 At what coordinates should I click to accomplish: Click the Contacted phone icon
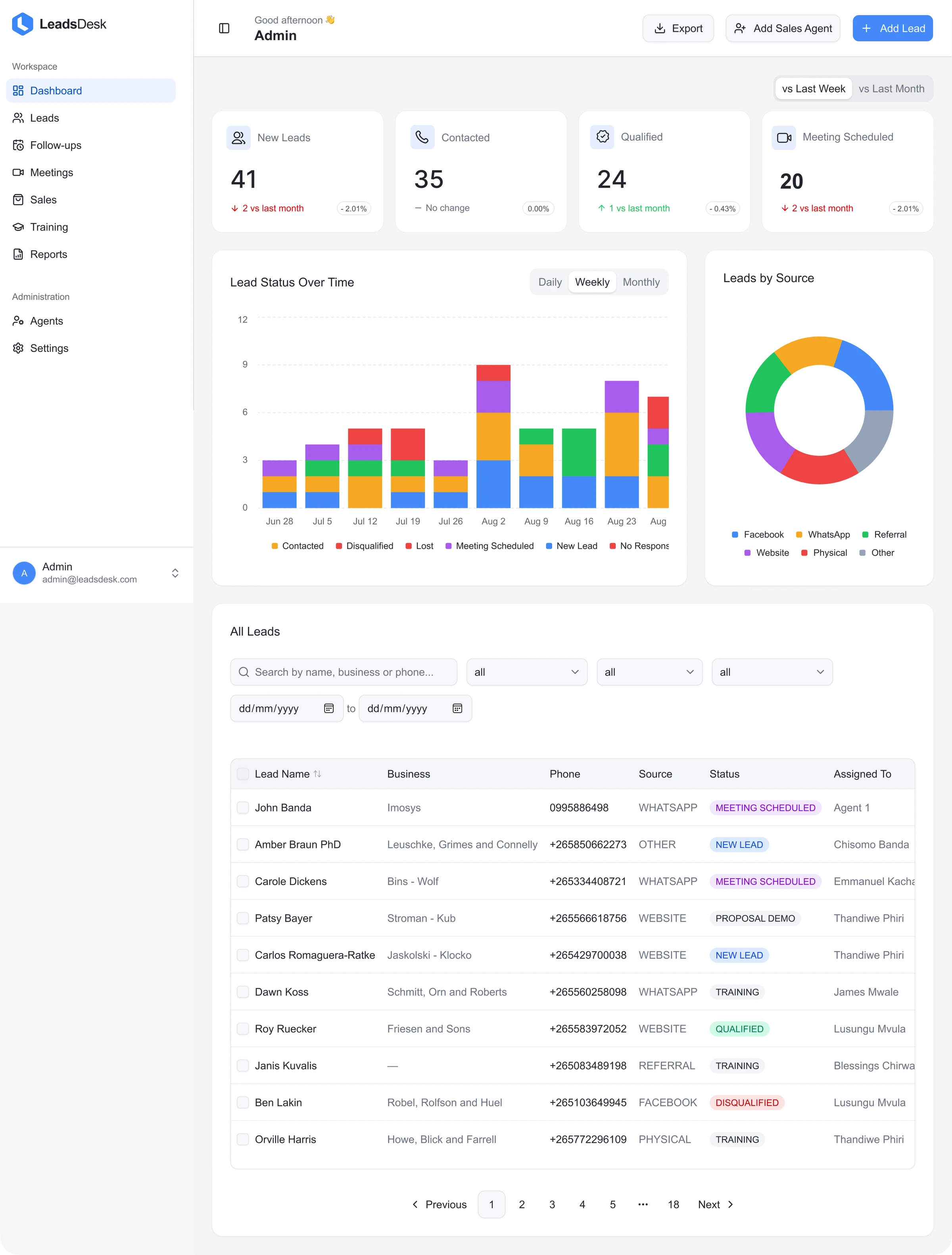422,137
